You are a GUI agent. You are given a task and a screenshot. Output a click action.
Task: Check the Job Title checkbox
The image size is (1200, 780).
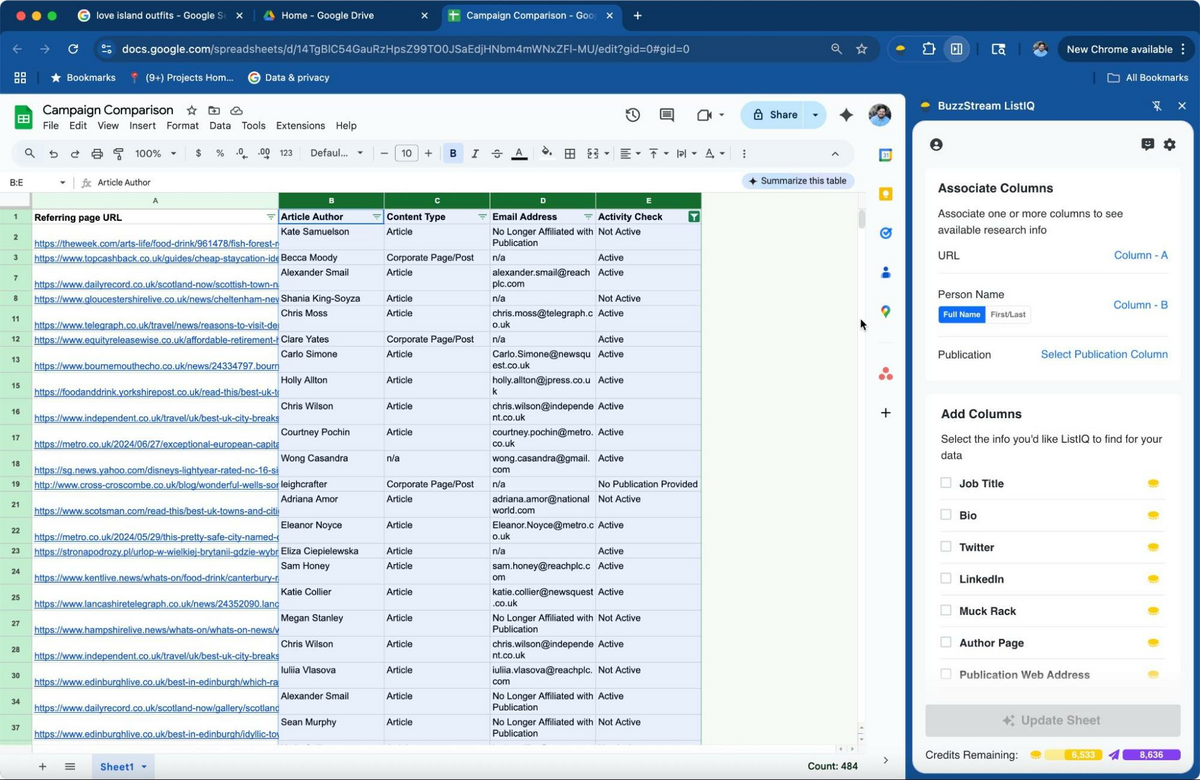pyautogui.click(x=944, y=483)
